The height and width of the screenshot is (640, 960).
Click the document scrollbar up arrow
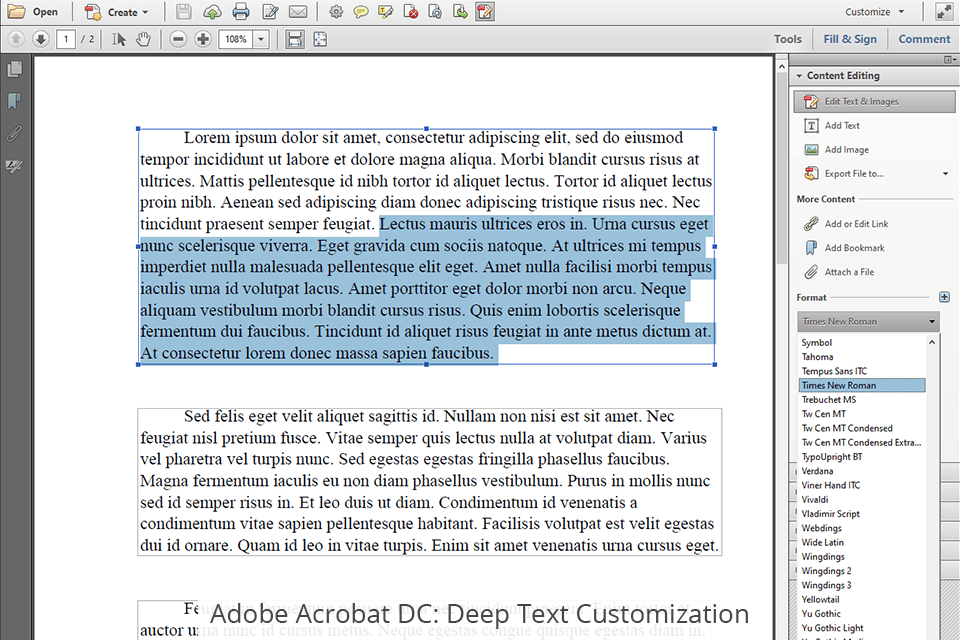point(782,65)
